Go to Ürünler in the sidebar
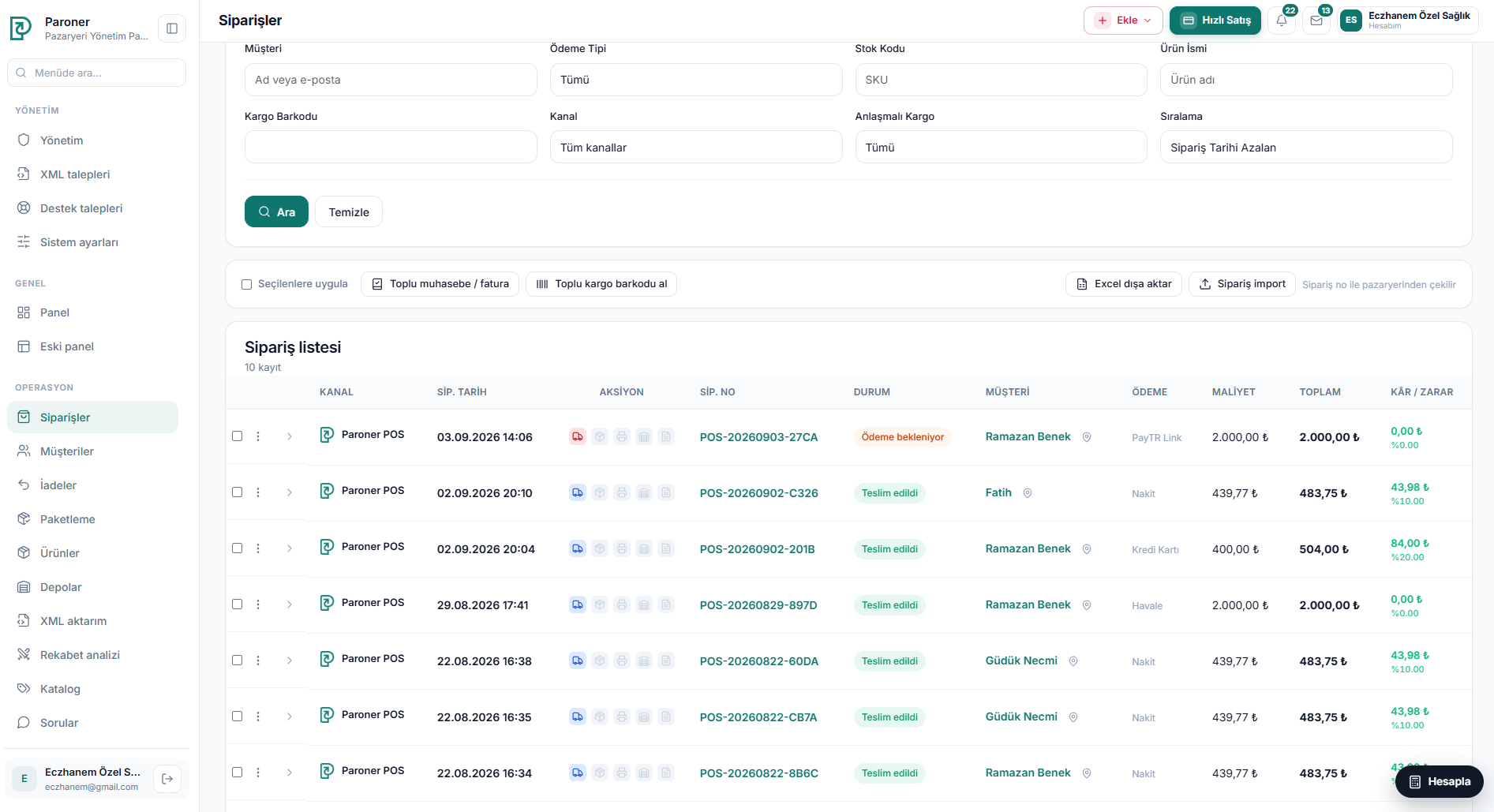 point(93,553)
